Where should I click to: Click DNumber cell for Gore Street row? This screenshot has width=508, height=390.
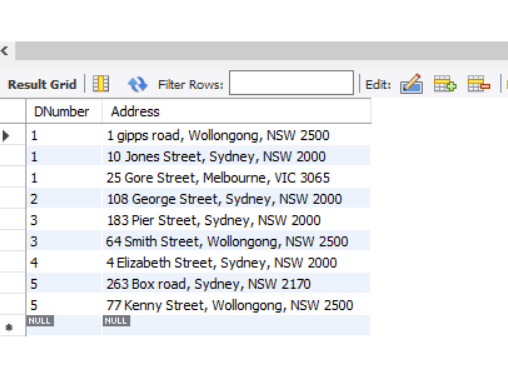64,178
